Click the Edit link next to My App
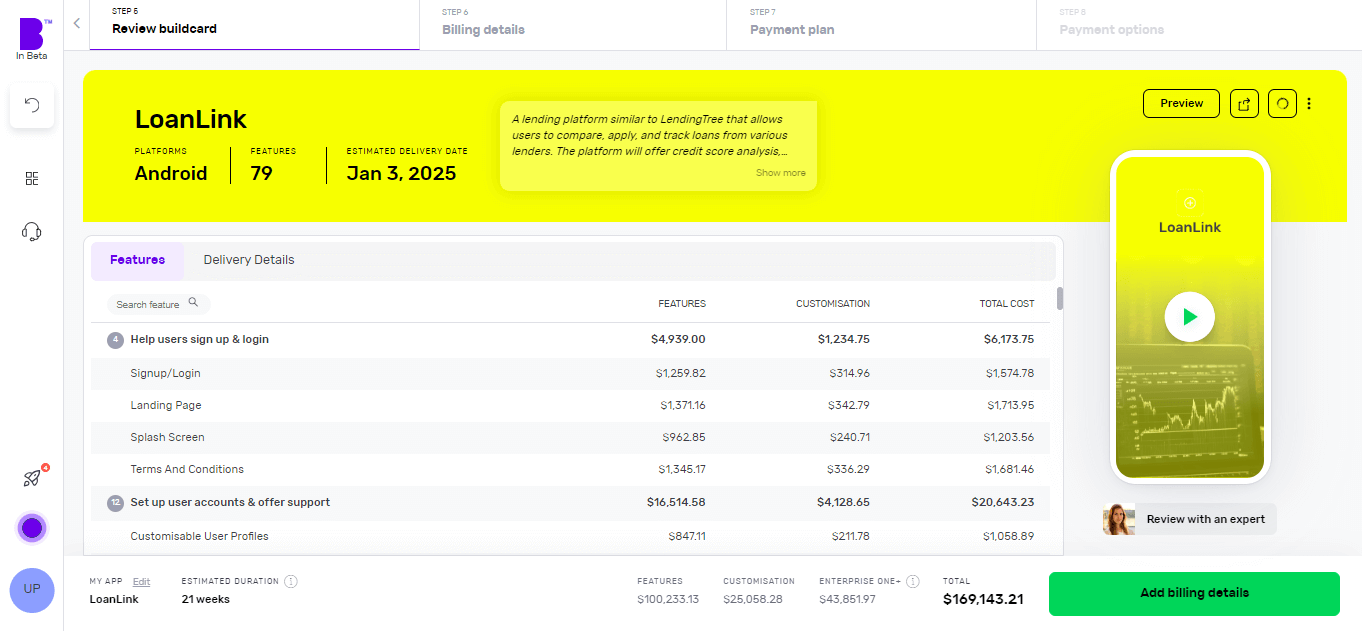This screenshot has height=631, width=1362. (x=142, y=581)
